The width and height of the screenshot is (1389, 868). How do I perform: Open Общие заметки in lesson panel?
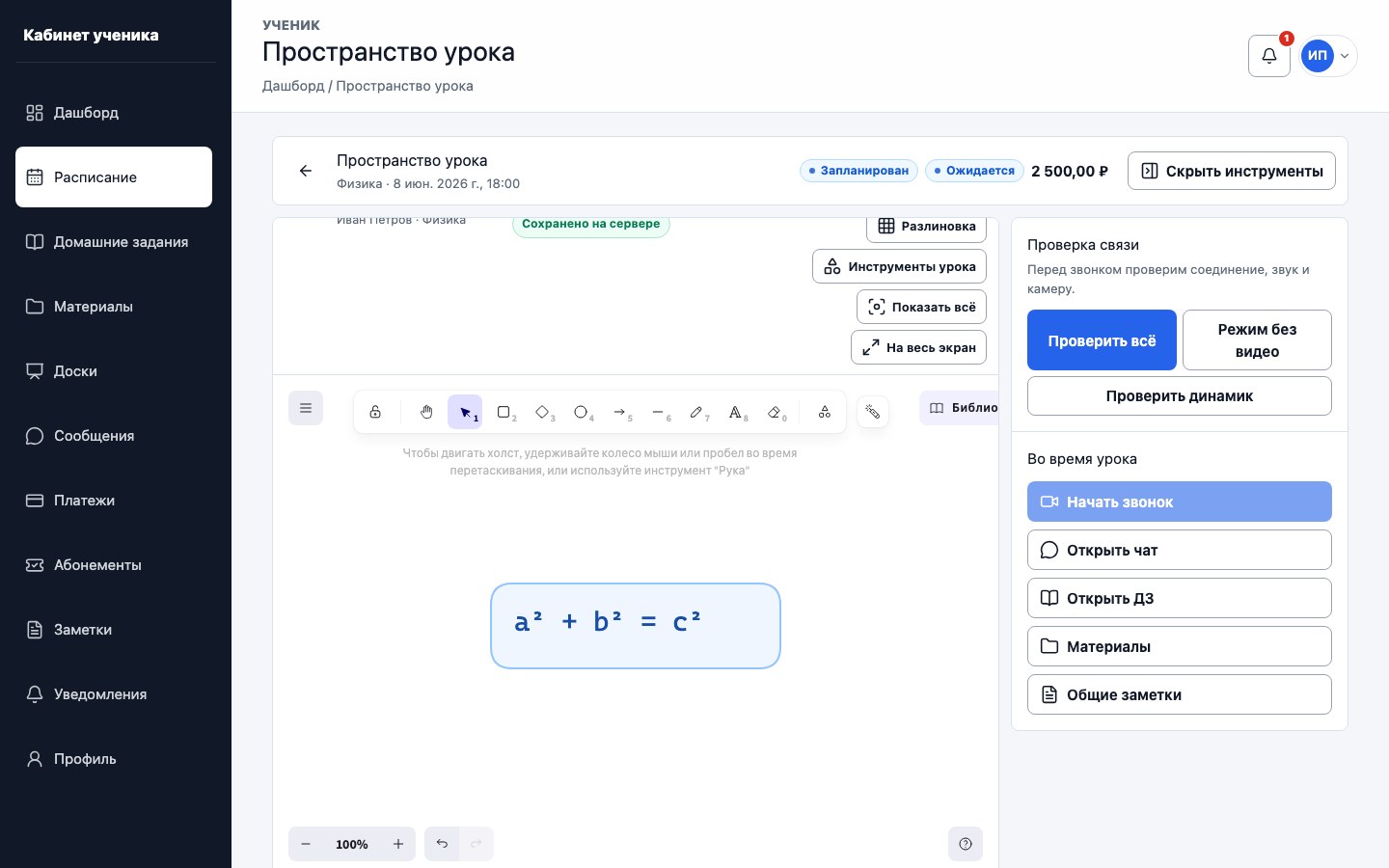click(x=1180, y=694)
